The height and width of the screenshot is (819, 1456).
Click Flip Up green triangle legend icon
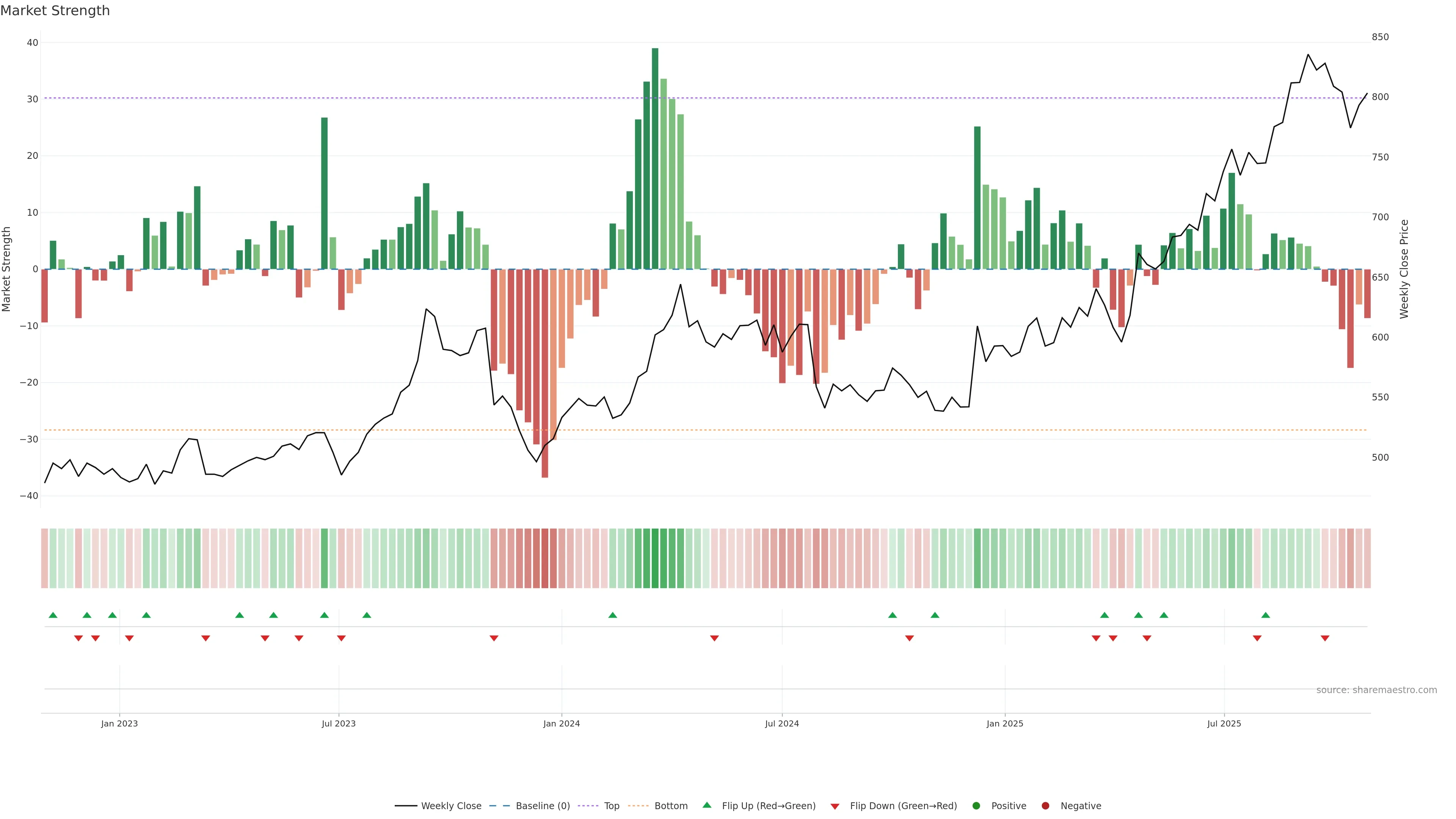coord(706,805)
